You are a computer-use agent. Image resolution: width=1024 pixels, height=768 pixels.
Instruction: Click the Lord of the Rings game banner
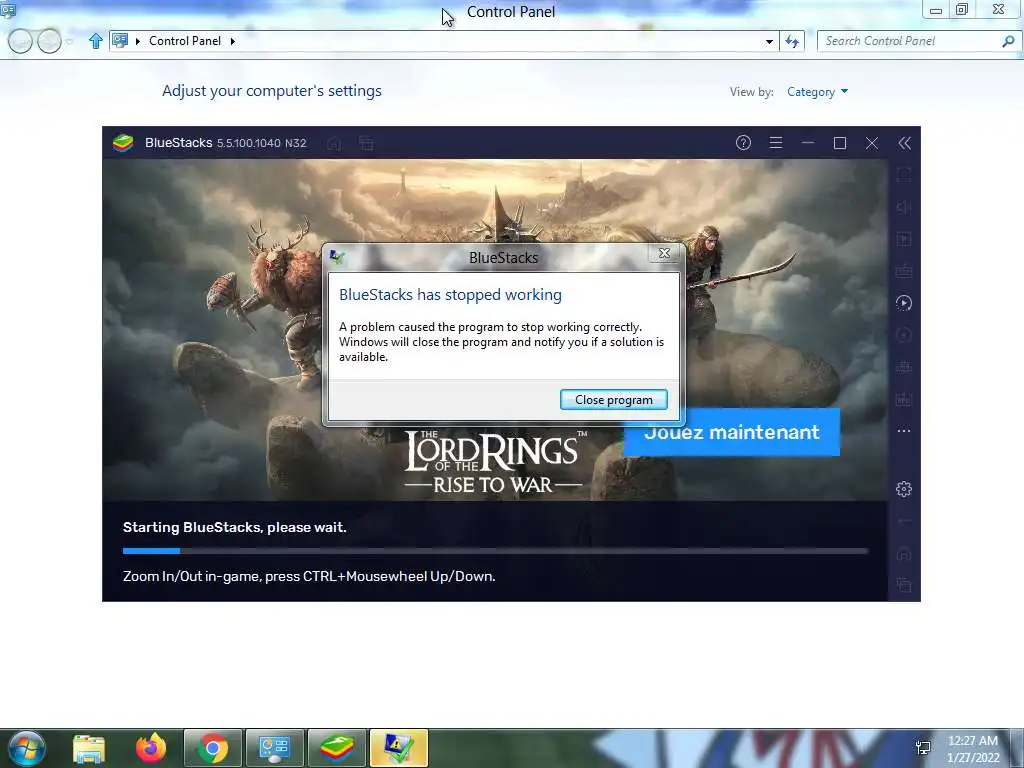click(494, 330)
